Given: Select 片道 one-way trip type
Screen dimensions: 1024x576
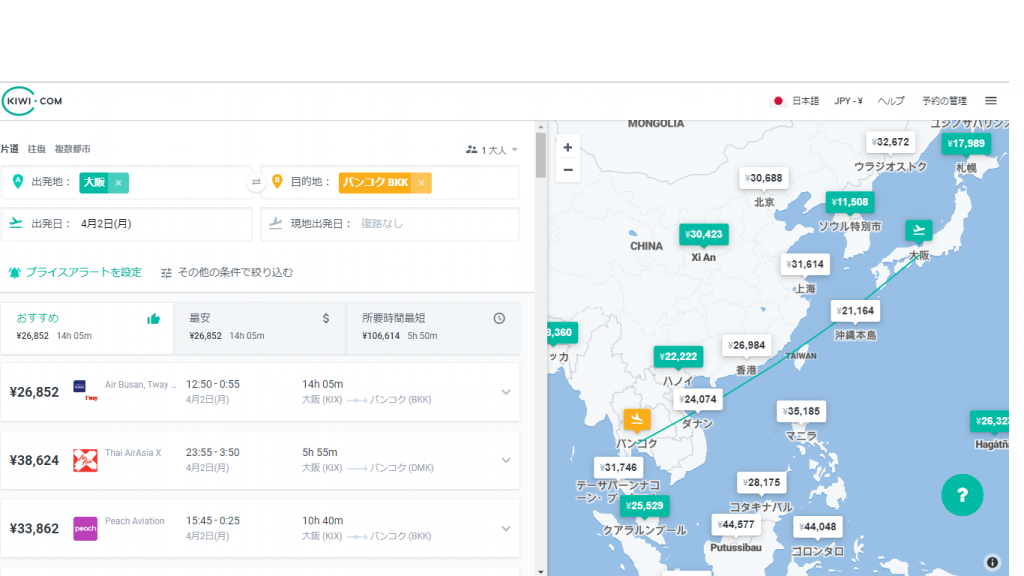Looking at the screenshot, I should tap(10, 149).
